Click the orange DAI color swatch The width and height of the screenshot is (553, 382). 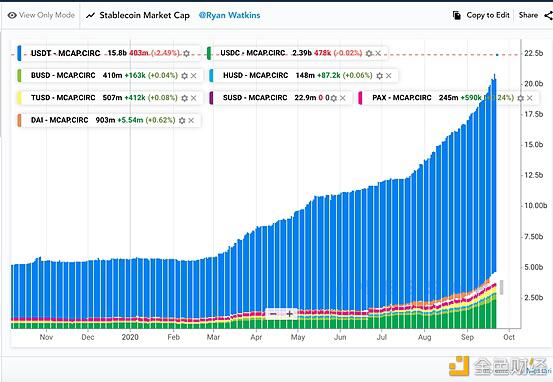point(19,121)
